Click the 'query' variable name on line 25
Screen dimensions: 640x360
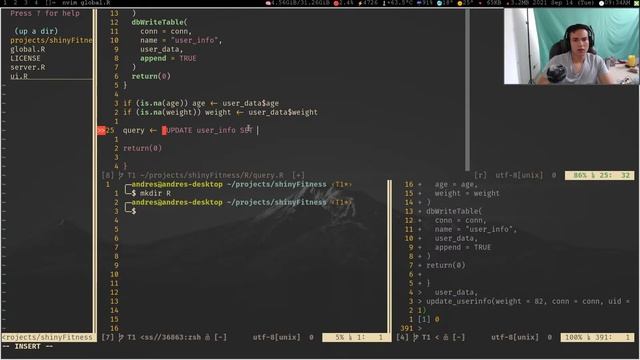[x=133, y=131]
